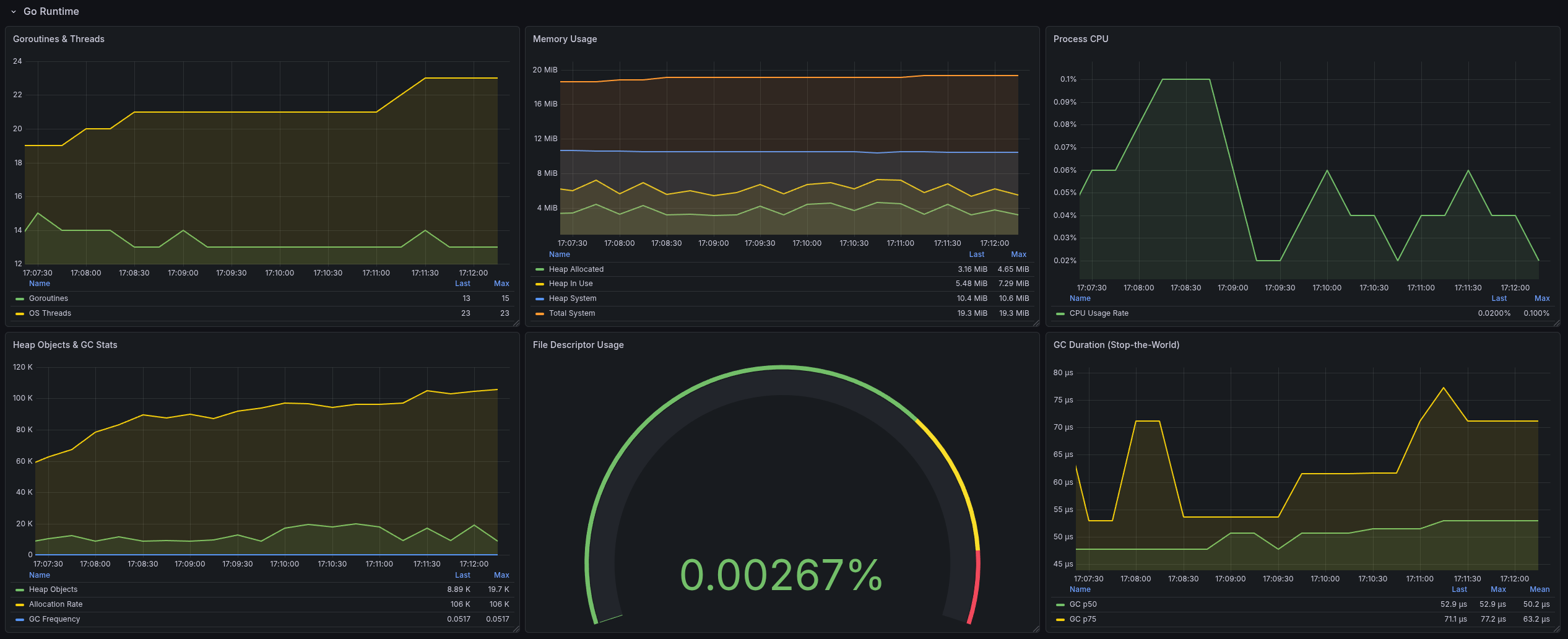Image resolution: width=1568 pixels, height=639 pixels.
Task: Open the Memory Usage panel title menu
Action: click(565, 39)
